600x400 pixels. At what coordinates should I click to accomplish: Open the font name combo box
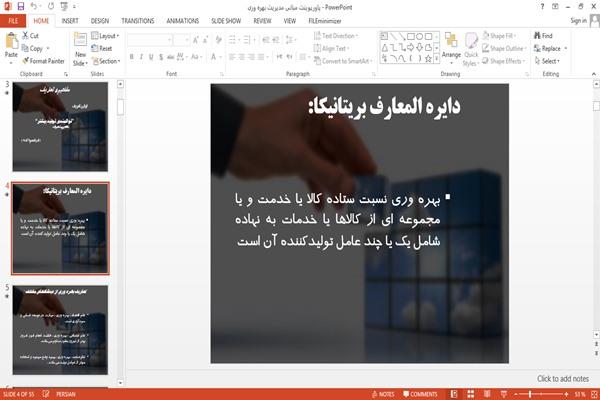pos(149,39)
